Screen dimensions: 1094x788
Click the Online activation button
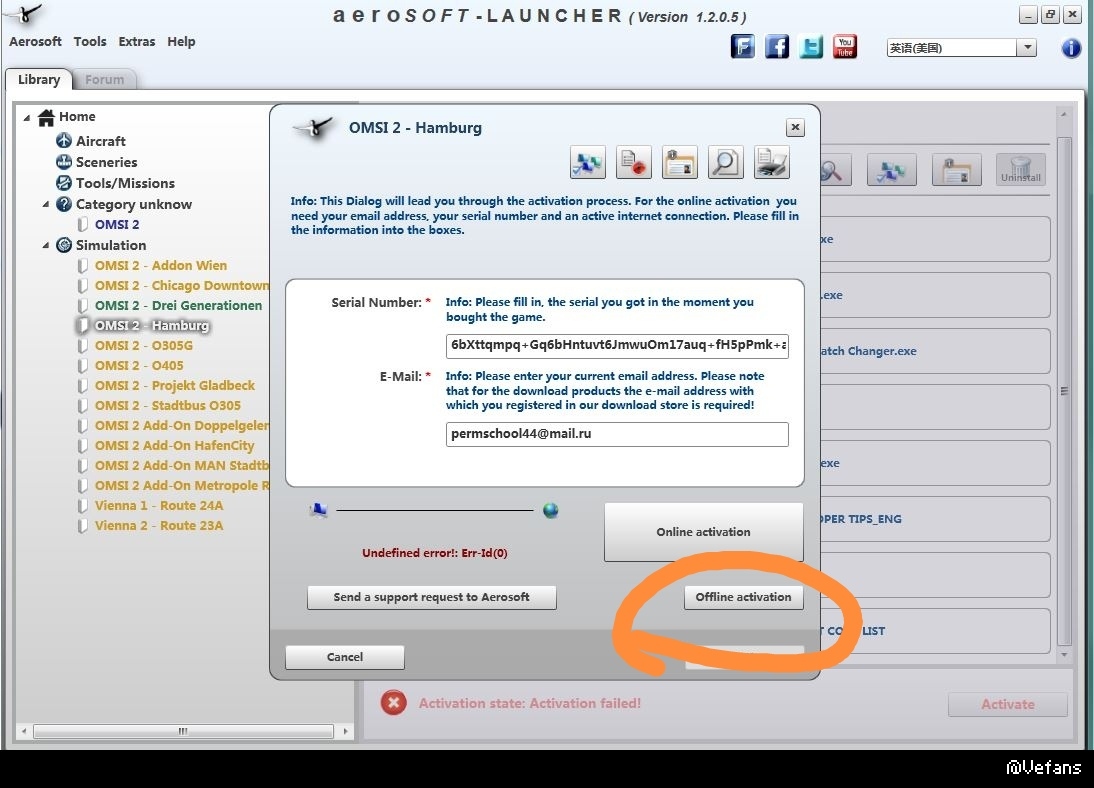(703, 532)
